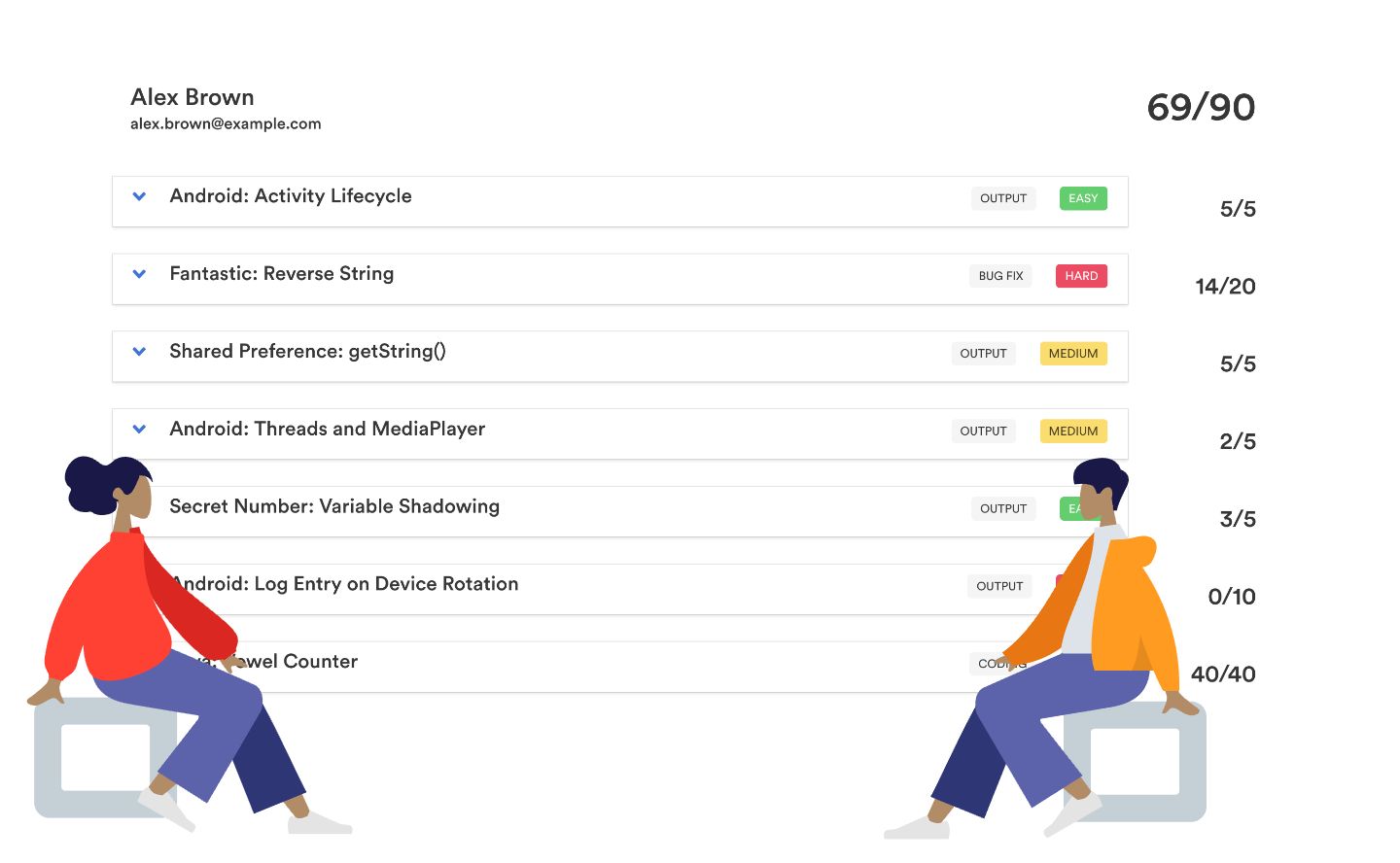Viewport: 1400px width, 863px height.
Task: Click the 14/20 score value
Action: (1225, 287)
